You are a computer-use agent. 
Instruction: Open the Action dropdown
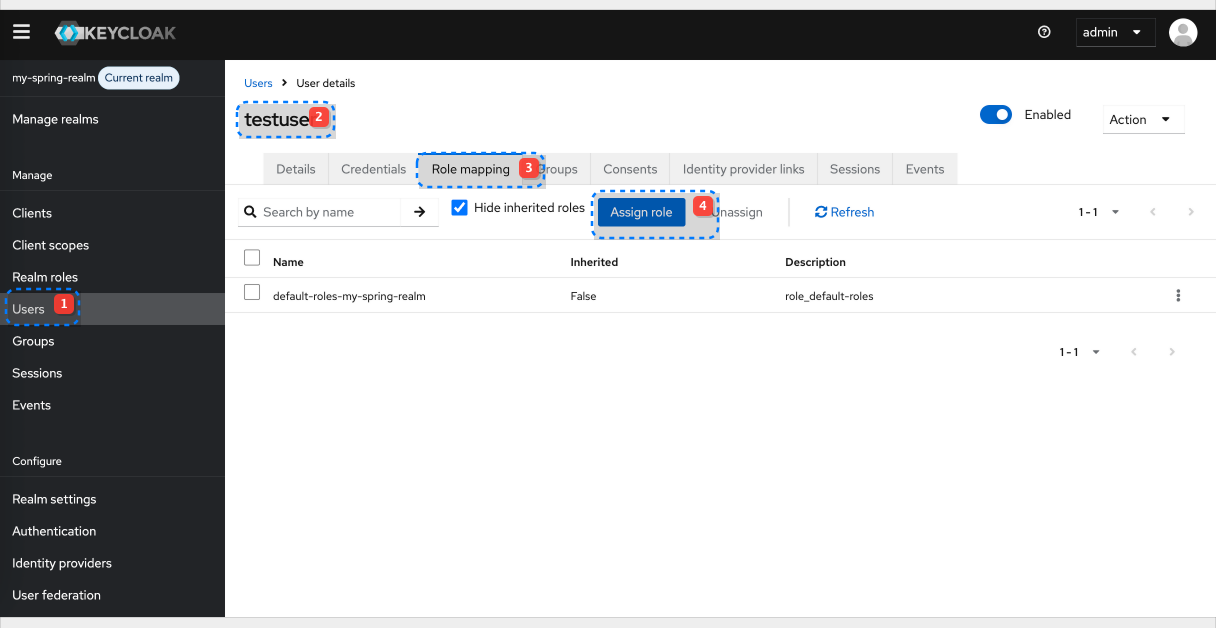coord(1142,119)
